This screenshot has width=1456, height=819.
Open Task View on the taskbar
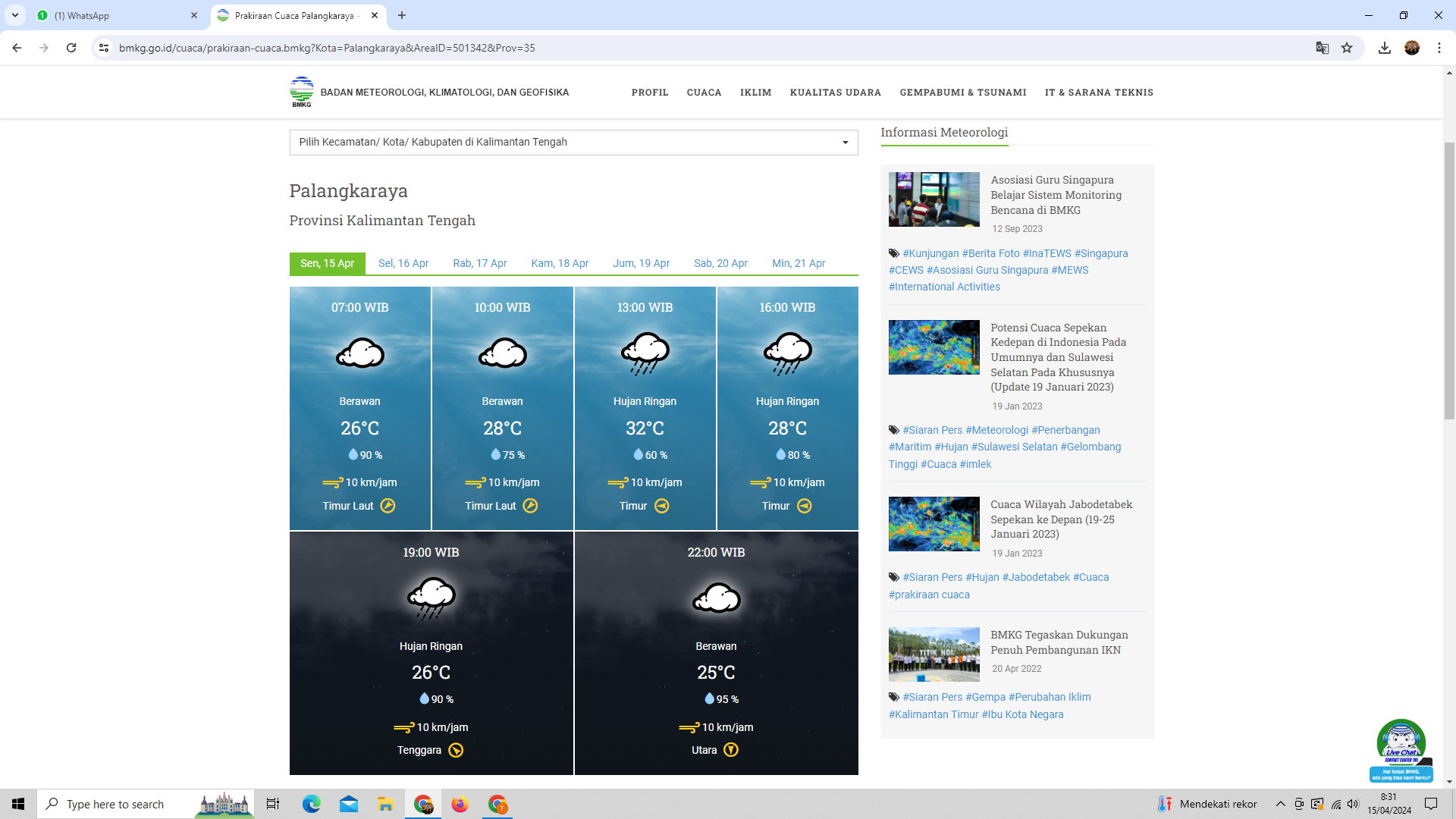(x=273, y=804)
